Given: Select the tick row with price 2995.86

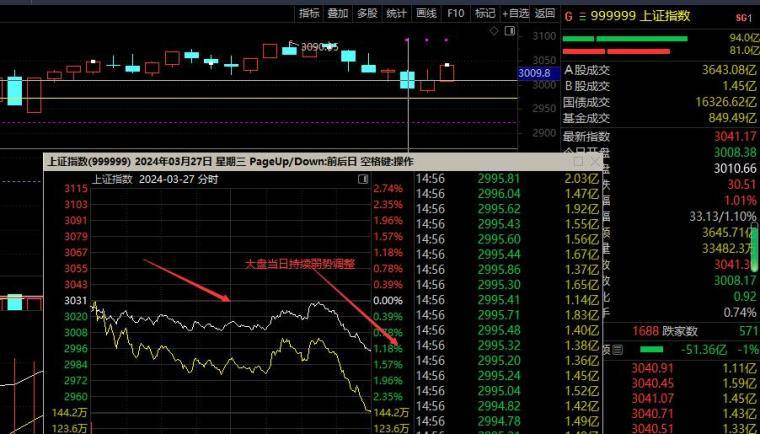Looking at the screenshot, I should coord(508,270).
